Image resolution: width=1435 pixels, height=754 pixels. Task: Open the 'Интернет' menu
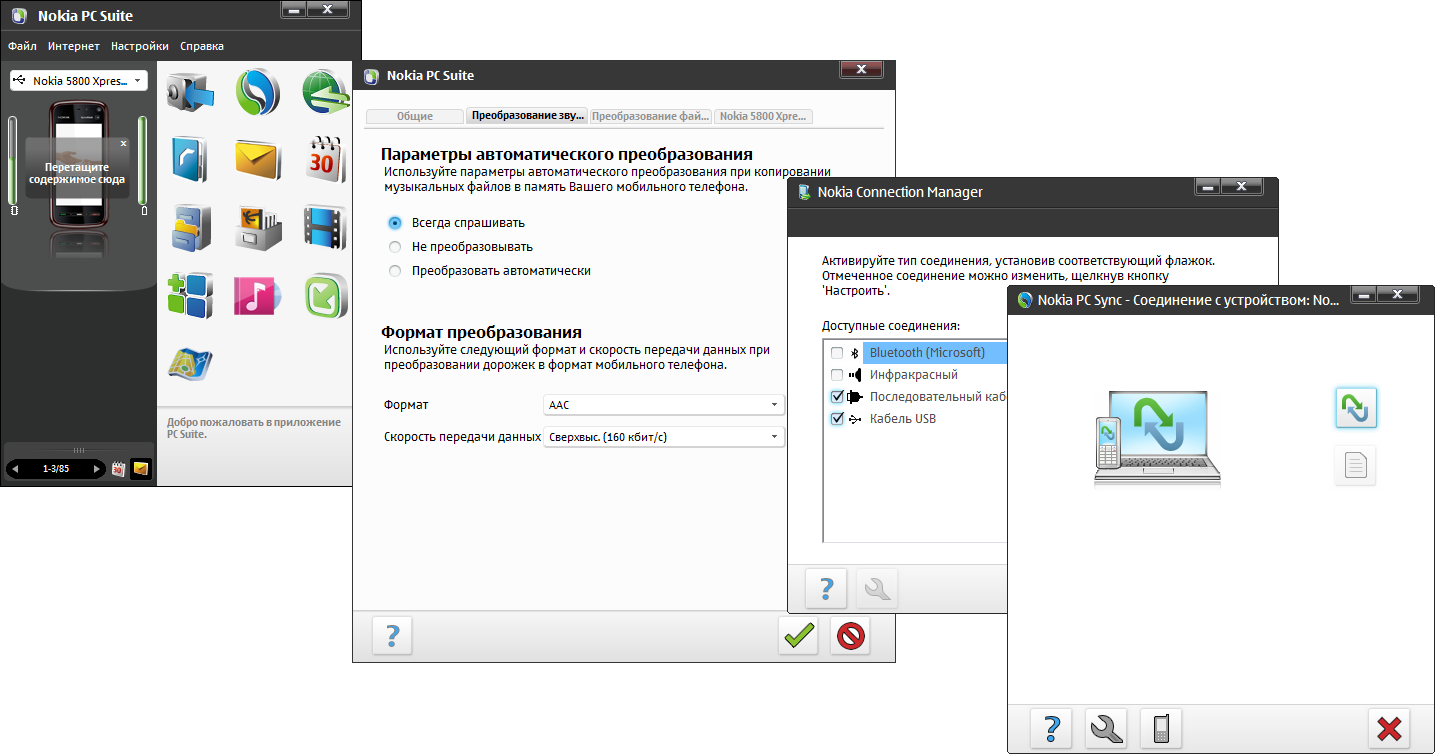tap(74, 46)
